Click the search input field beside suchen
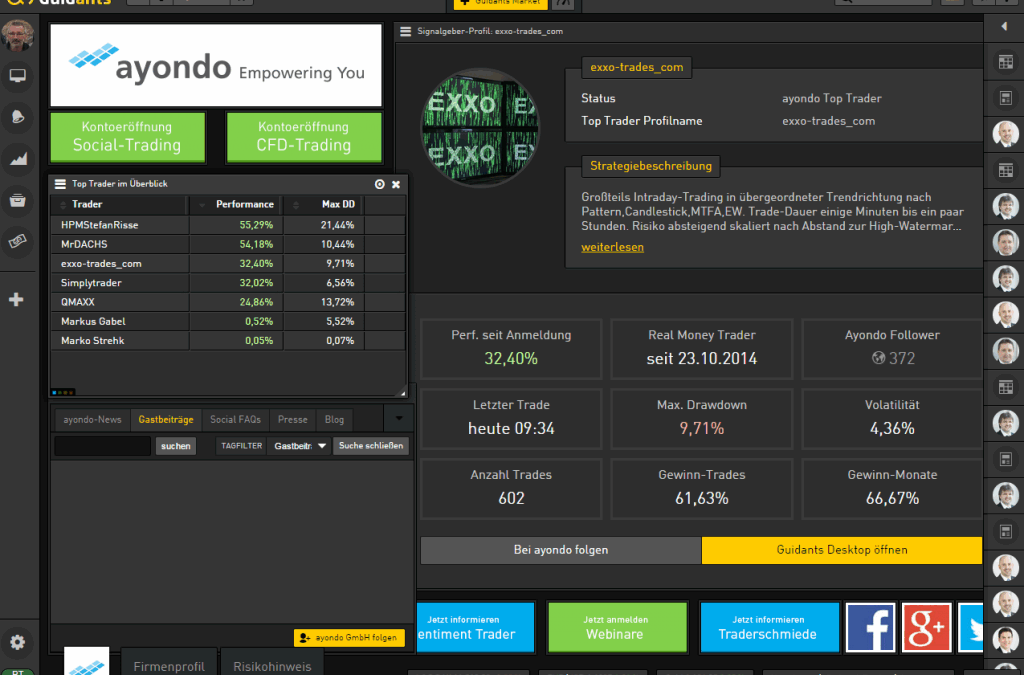The width and height of the screenshot is (1024, 675). [x=102, y=446]
